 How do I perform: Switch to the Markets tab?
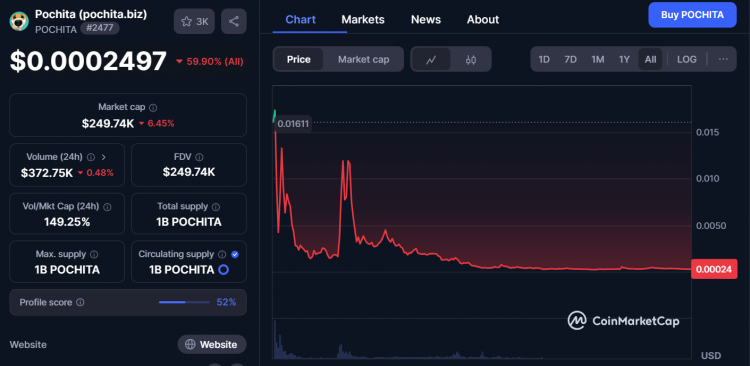(363, 20)
